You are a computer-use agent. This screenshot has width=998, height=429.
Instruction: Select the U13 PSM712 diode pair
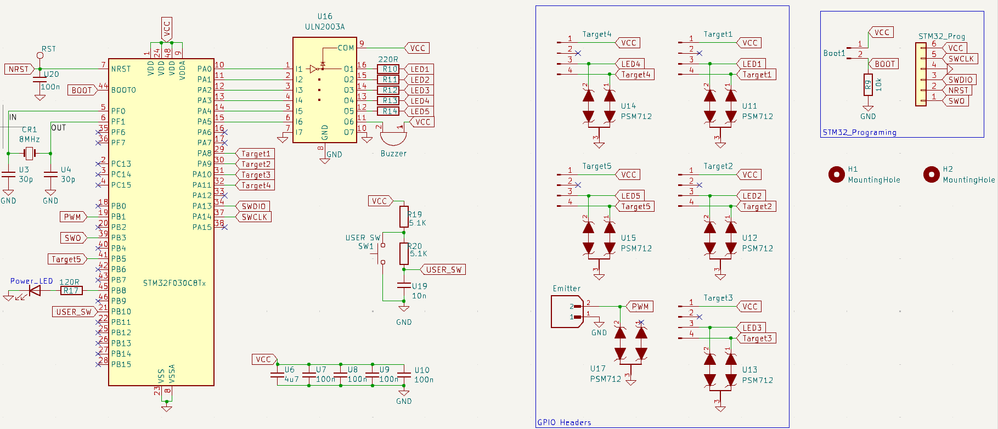[x=720, y=370]
